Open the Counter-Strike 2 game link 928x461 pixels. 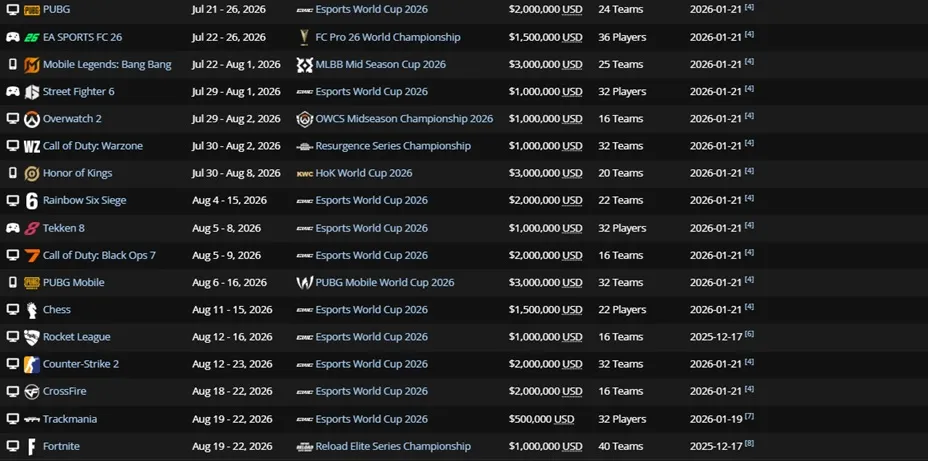pos(80,364)
